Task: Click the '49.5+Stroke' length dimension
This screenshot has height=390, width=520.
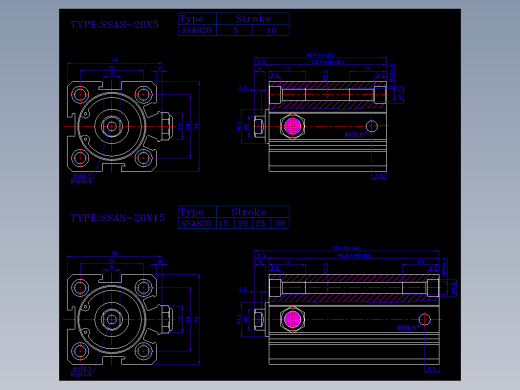Action: [x=354, y=255]
